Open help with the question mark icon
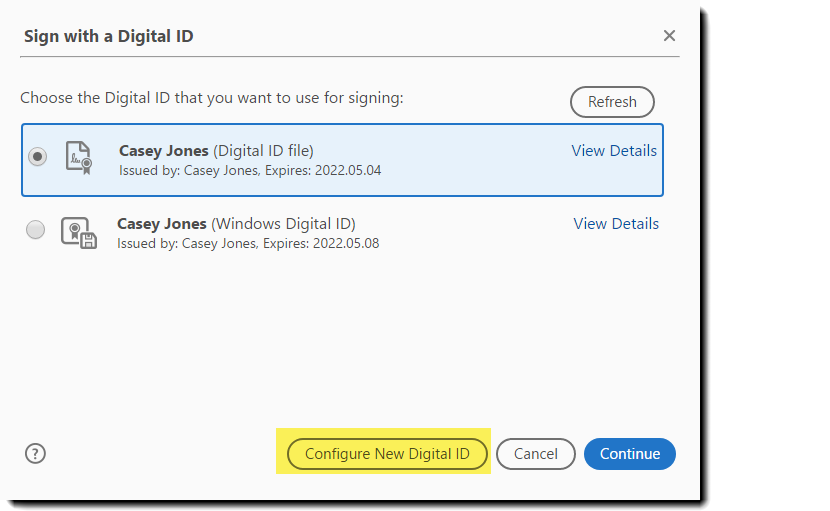 pyautogui.click(x=36, y=453)
